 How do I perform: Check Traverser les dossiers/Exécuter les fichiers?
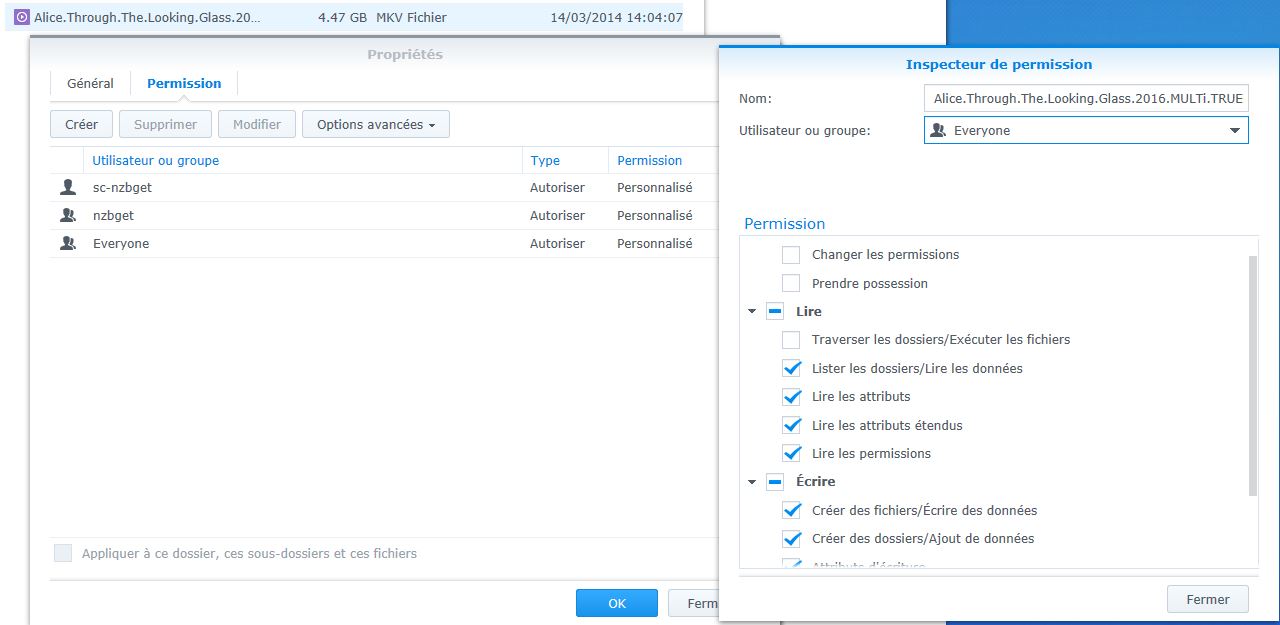tap(791, 339)
